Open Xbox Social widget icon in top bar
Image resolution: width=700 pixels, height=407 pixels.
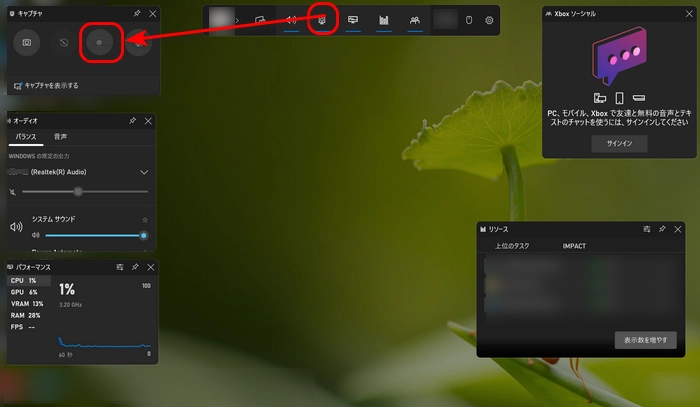414,20
